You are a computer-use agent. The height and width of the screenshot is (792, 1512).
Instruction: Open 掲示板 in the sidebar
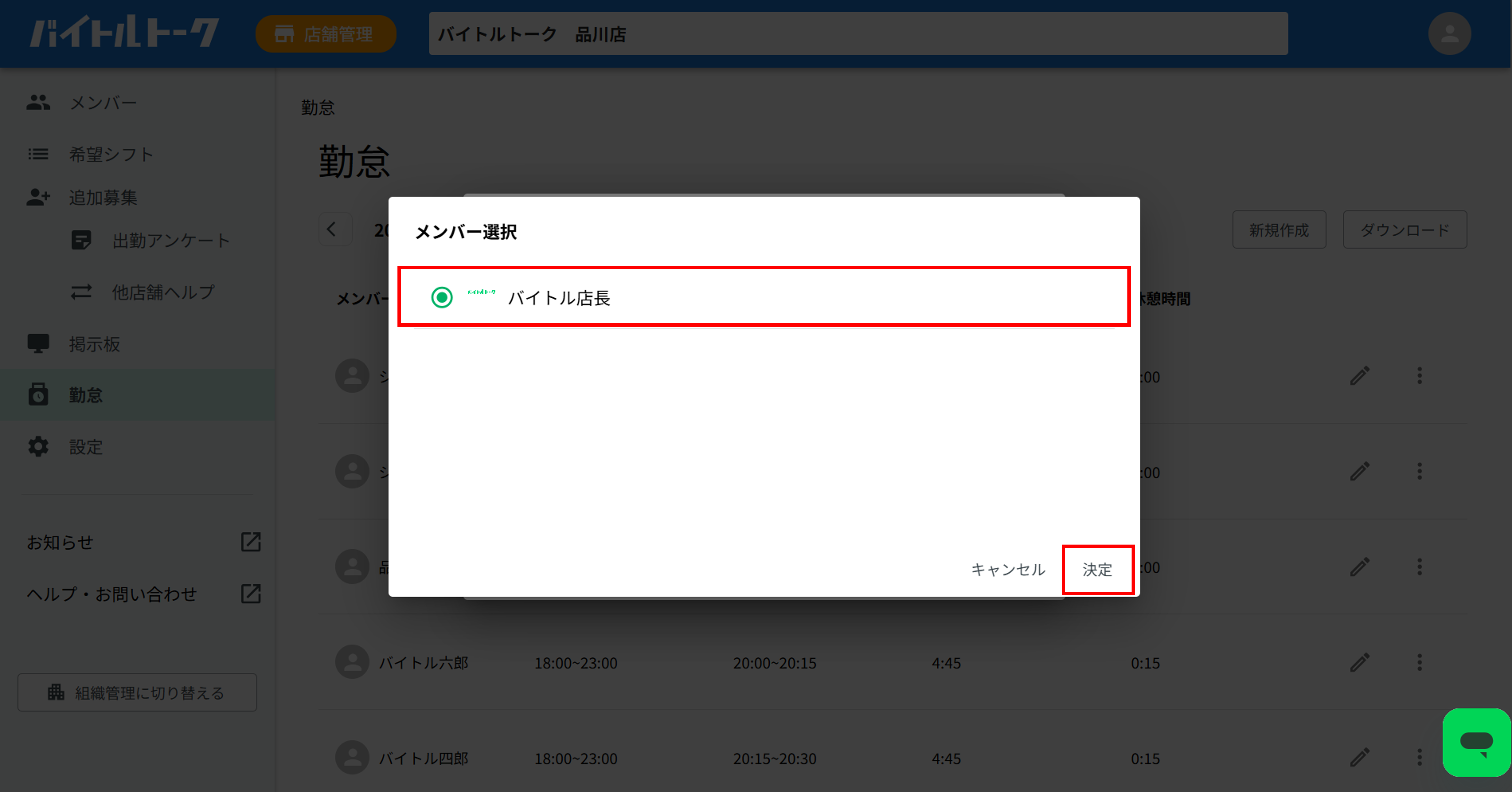137,343
